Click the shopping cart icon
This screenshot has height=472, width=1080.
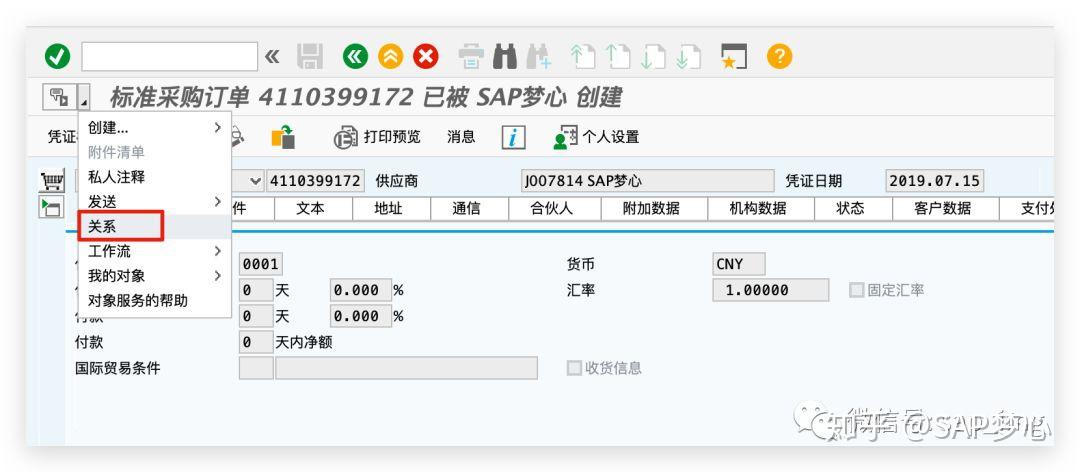pyautogui.click(x=52, y=181)
